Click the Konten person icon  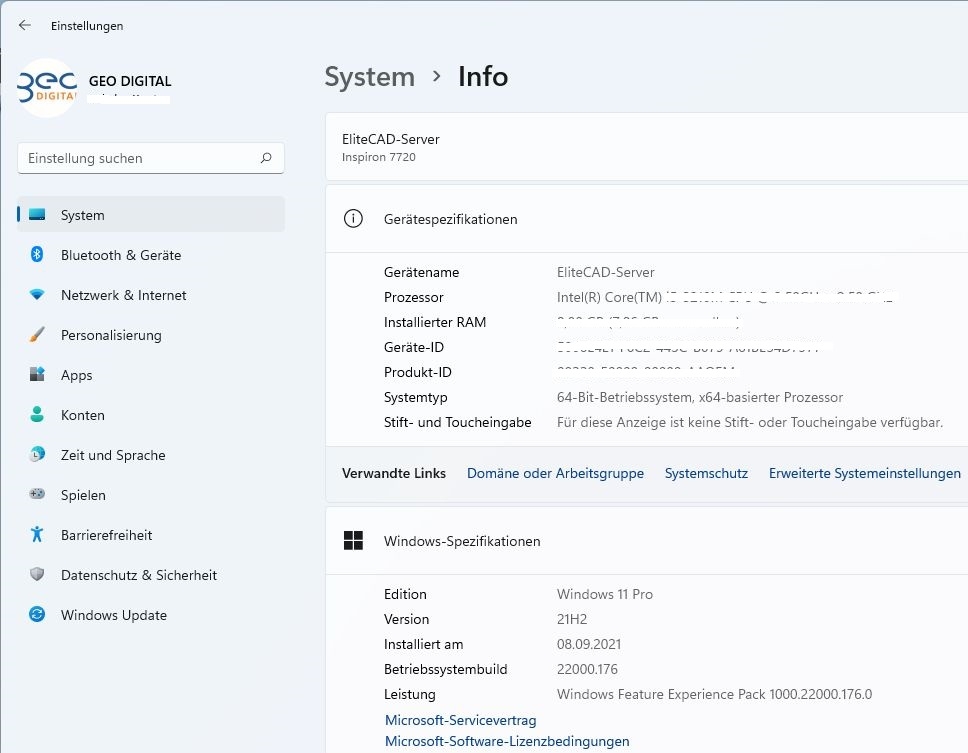tap(37, 415)
